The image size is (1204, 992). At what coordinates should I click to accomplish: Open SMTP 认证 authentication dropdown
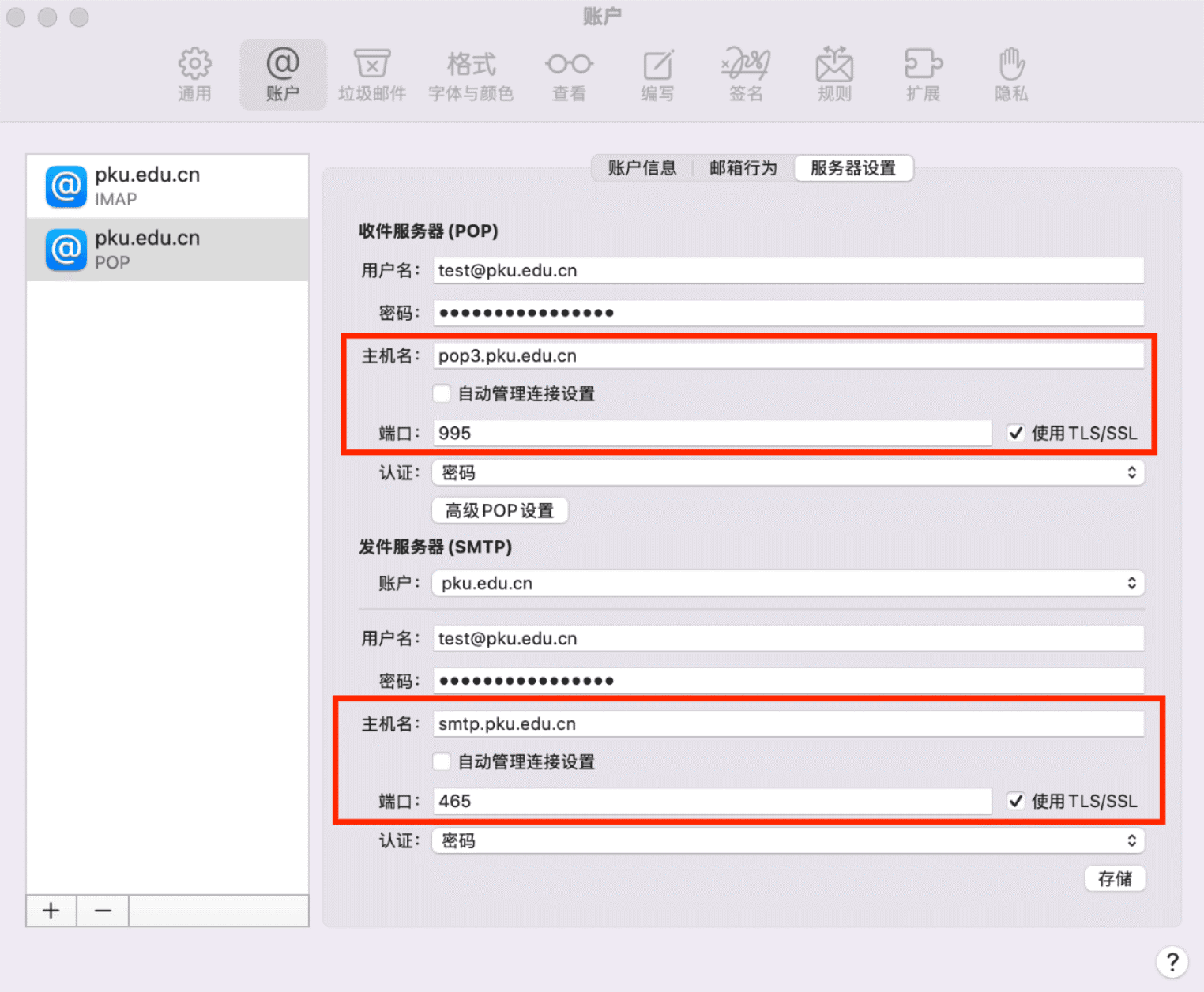[788, 840]
